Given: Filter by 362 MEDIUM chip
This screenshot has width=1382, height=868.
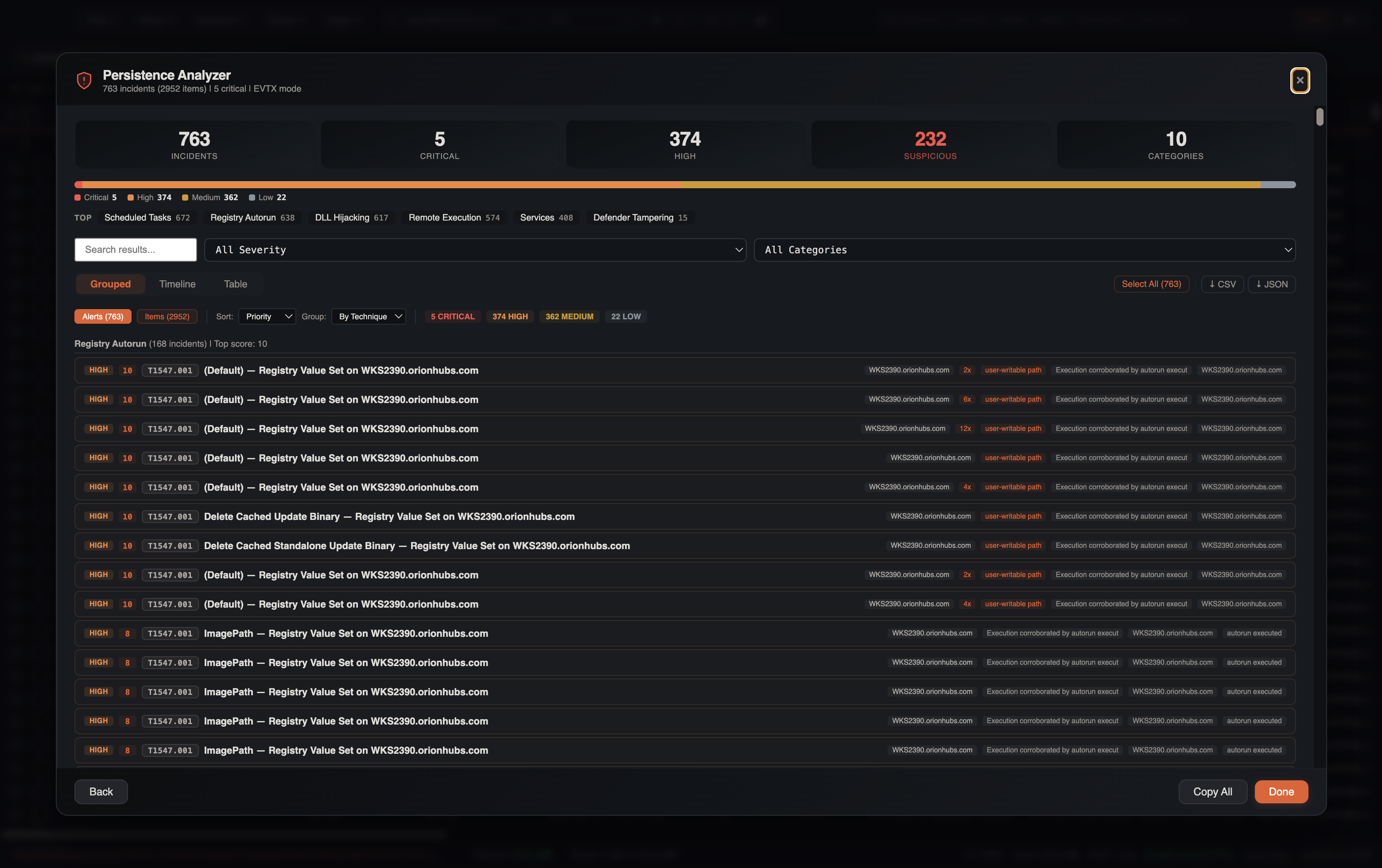Looking at the screenshot, I should [x=569, y=316].
